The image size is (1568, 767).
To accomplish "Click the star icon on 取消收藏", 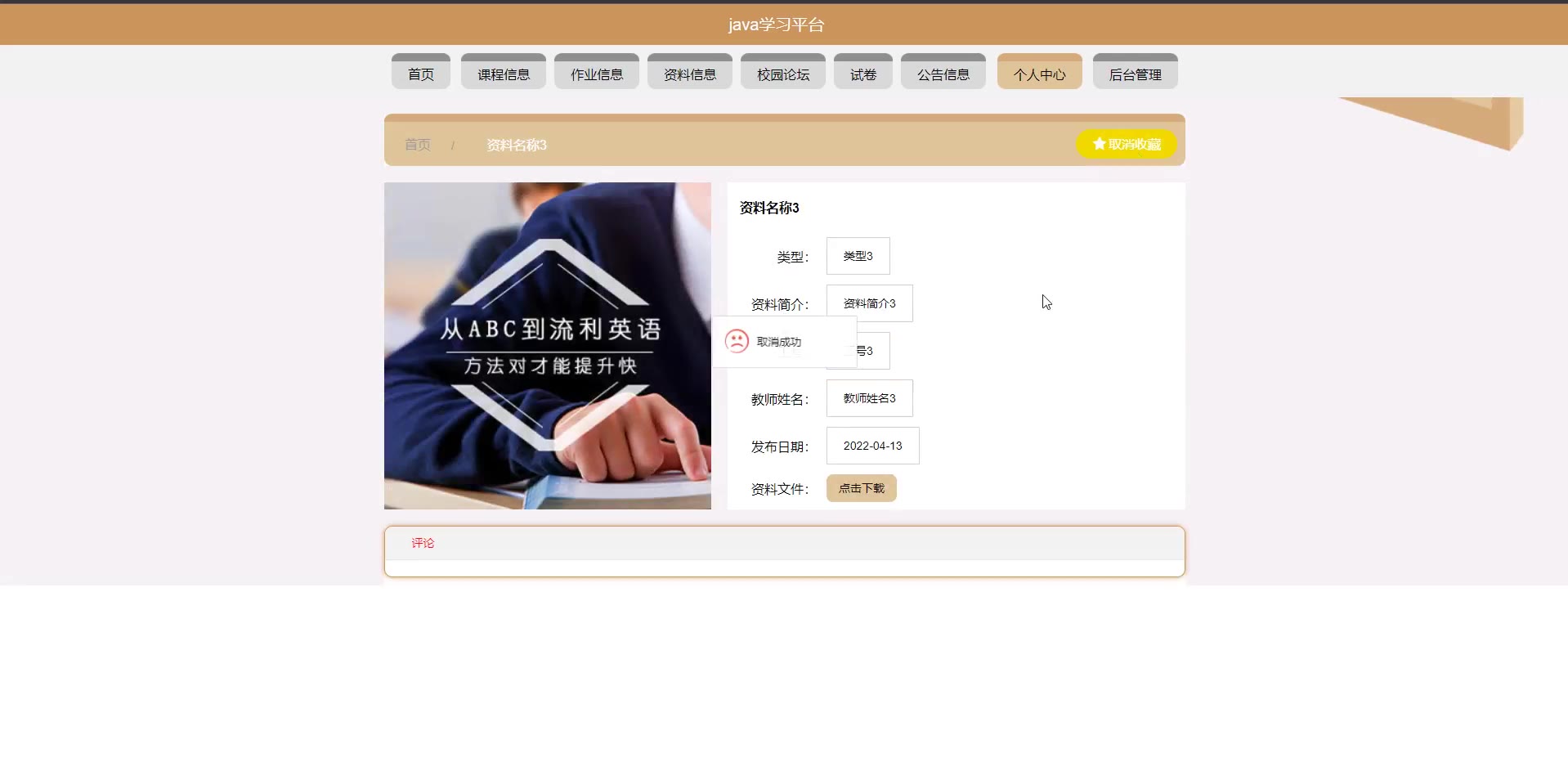I will tap(1099, 144).
